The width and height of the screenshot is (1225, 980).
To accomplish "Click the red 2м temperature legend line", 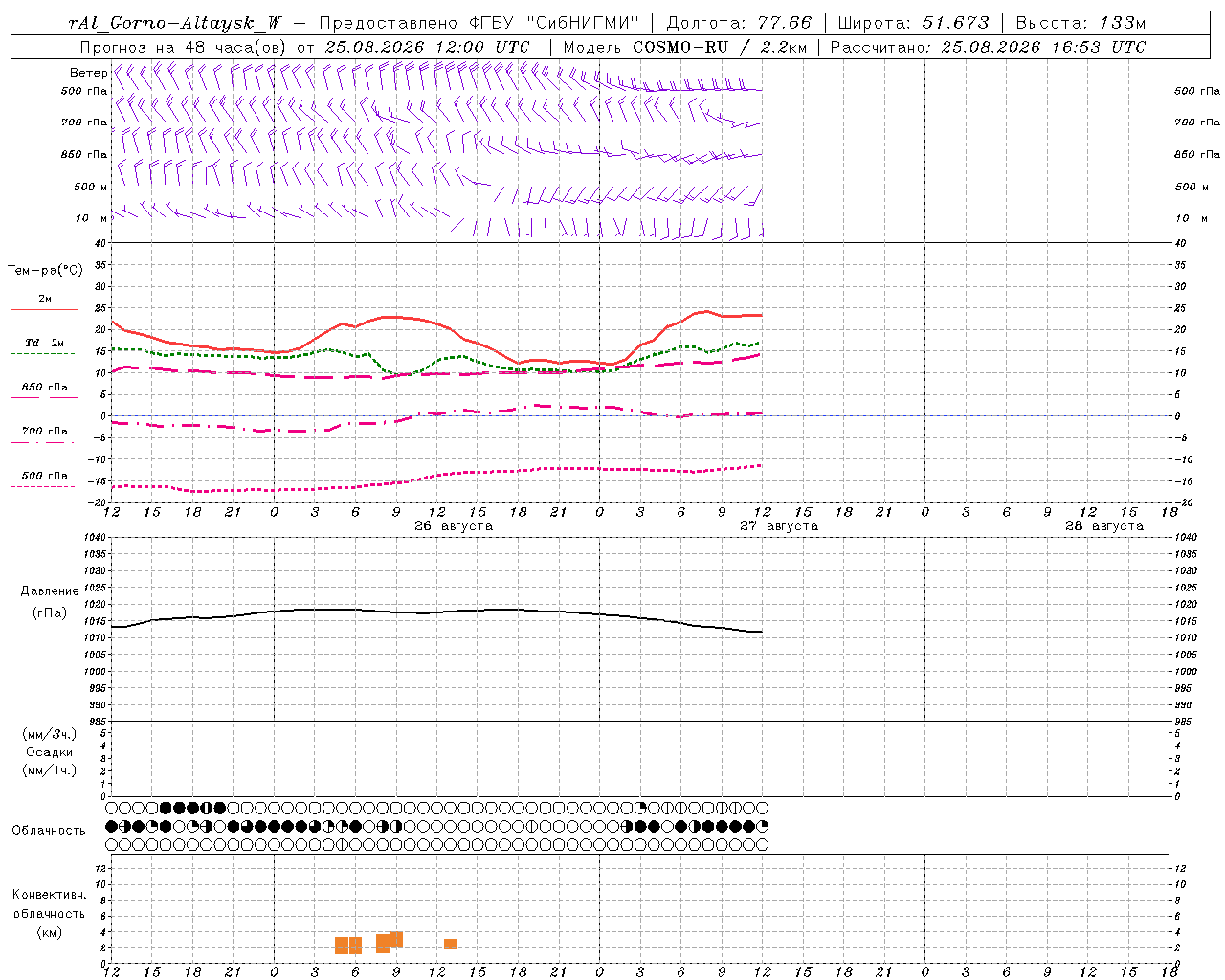I will coord(44,309).
